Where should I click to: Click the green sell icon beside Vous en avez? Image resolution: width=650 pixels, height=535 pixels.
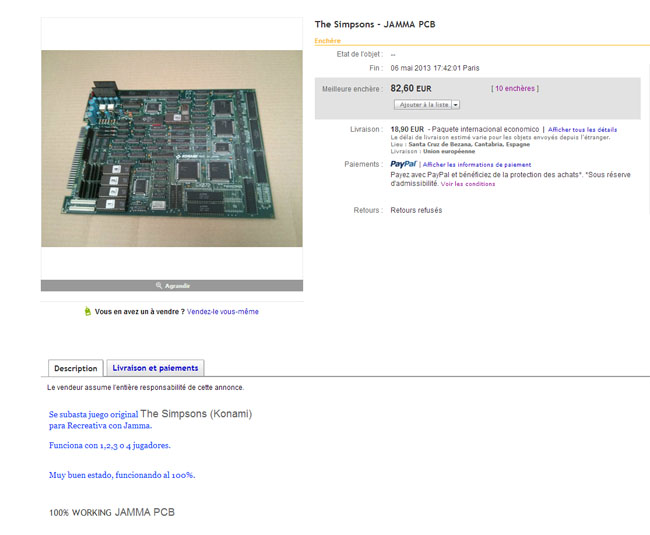(87, 311)
